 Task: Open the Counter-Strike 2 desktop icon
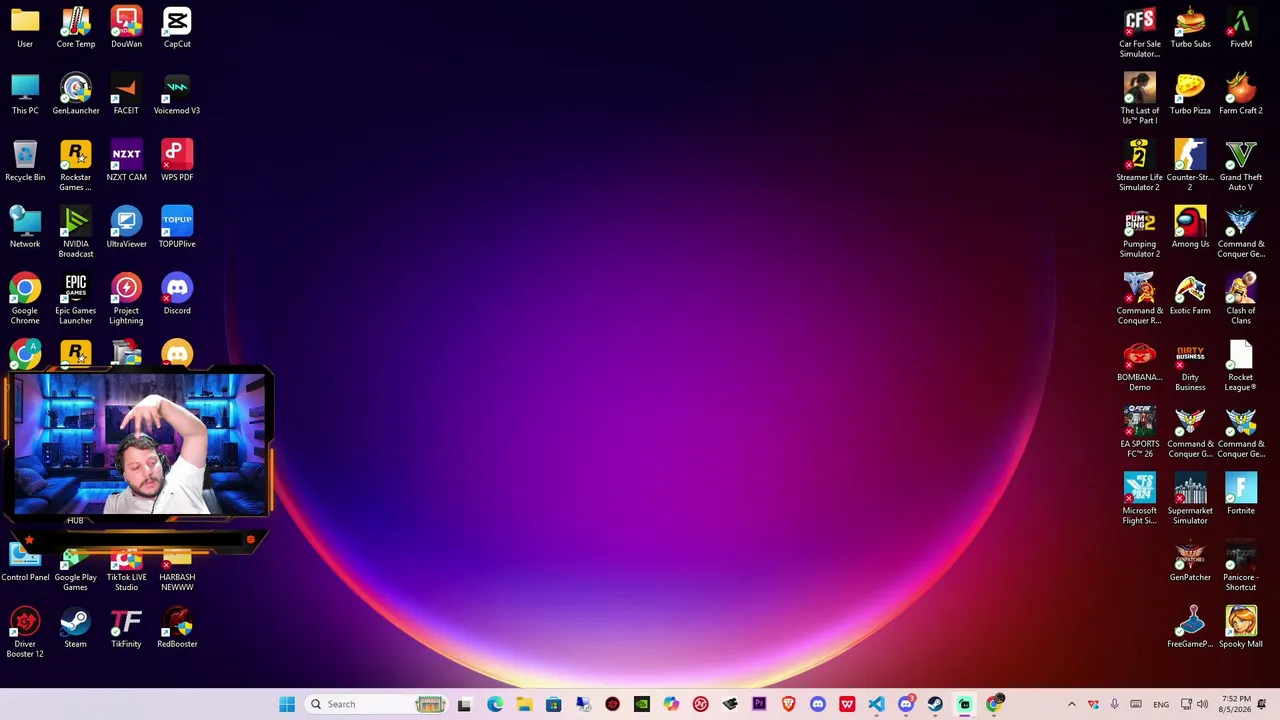1190,166
